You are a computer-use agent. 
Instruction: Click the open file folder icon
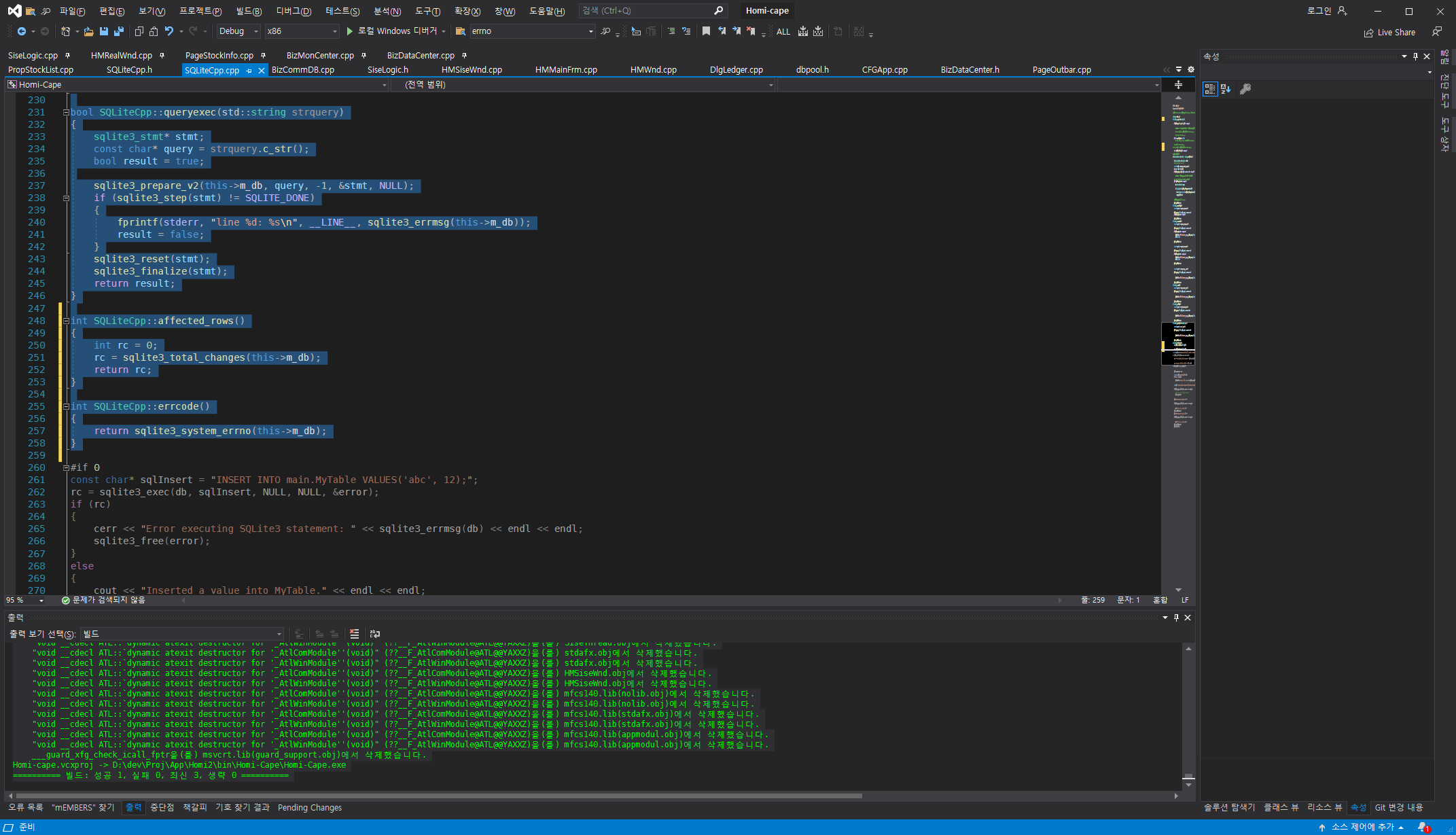pyautogui.click(x=88, y=31)
